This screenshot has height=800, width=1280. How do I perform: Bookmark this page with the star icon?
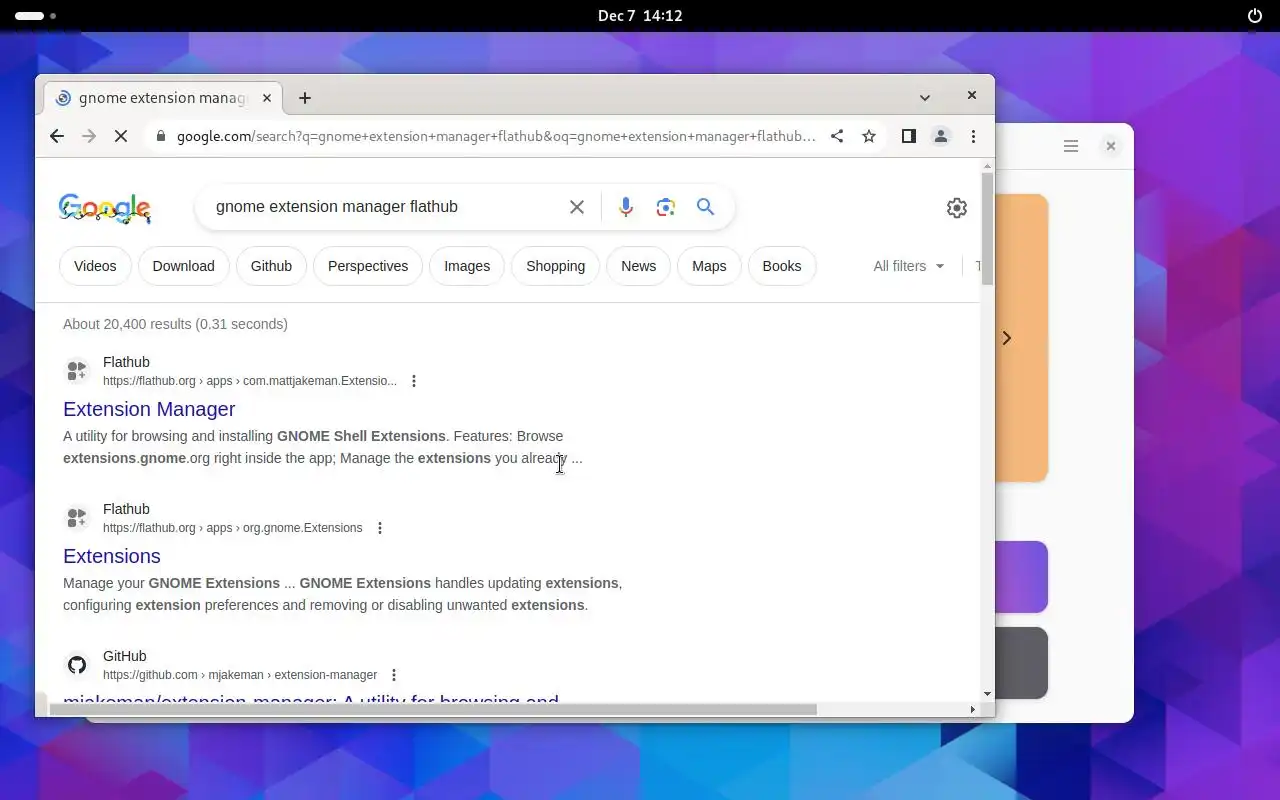[869, 136]
